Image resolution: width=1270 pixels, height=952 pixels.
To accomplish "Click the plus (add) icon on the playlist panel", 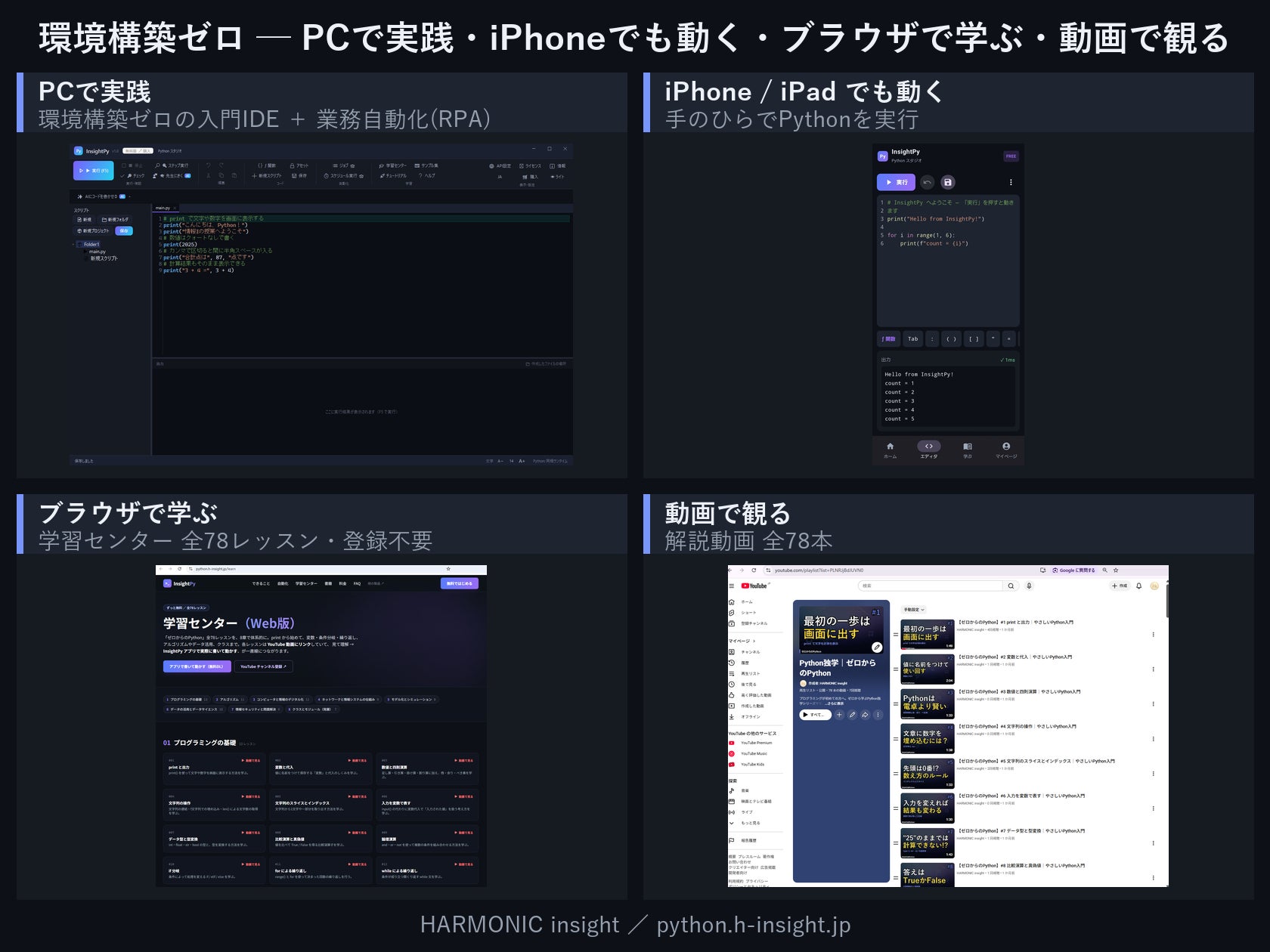I will (839, 715).
